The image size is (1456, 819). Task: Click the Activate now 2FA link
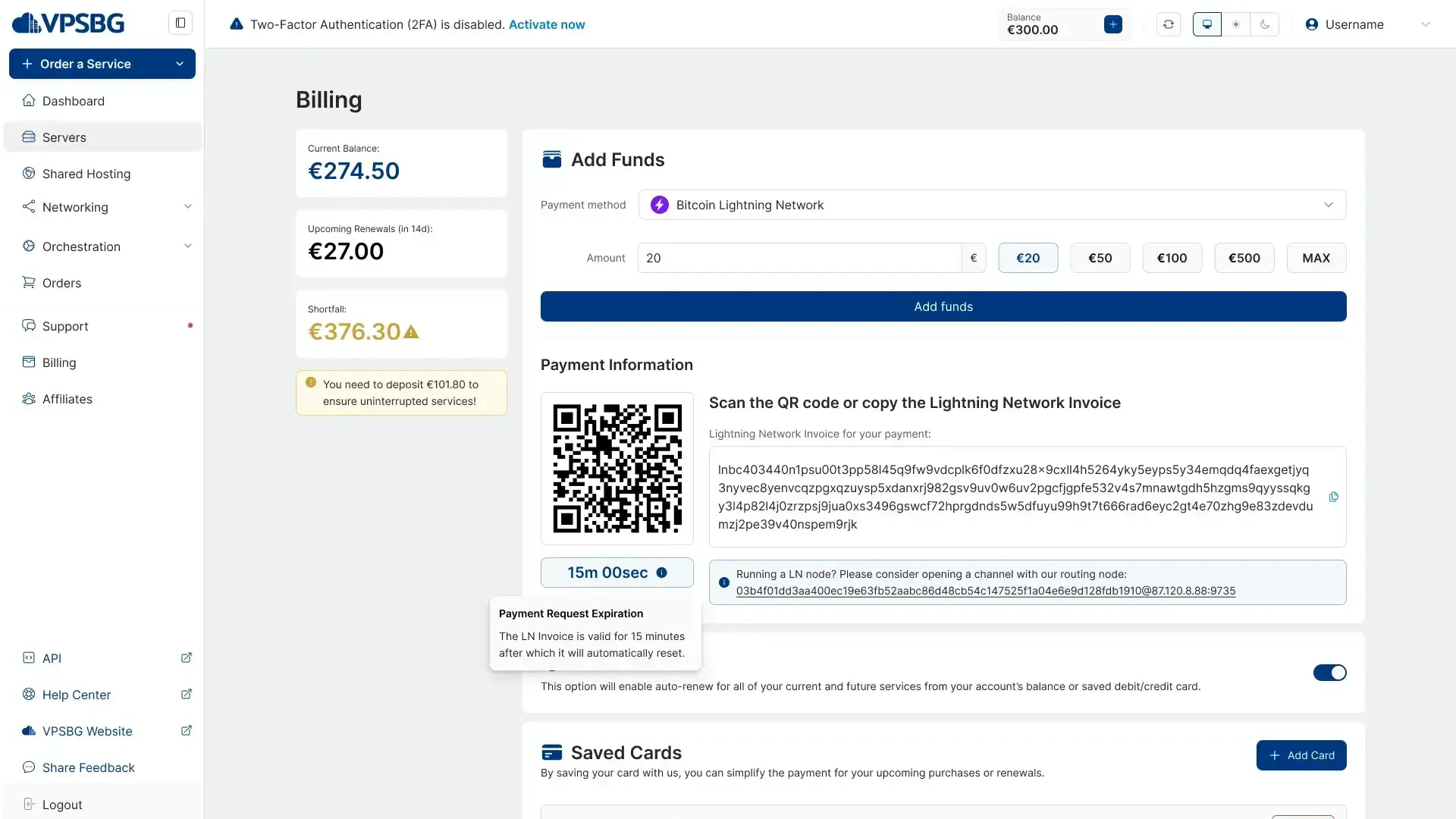[x=546, y=24]
